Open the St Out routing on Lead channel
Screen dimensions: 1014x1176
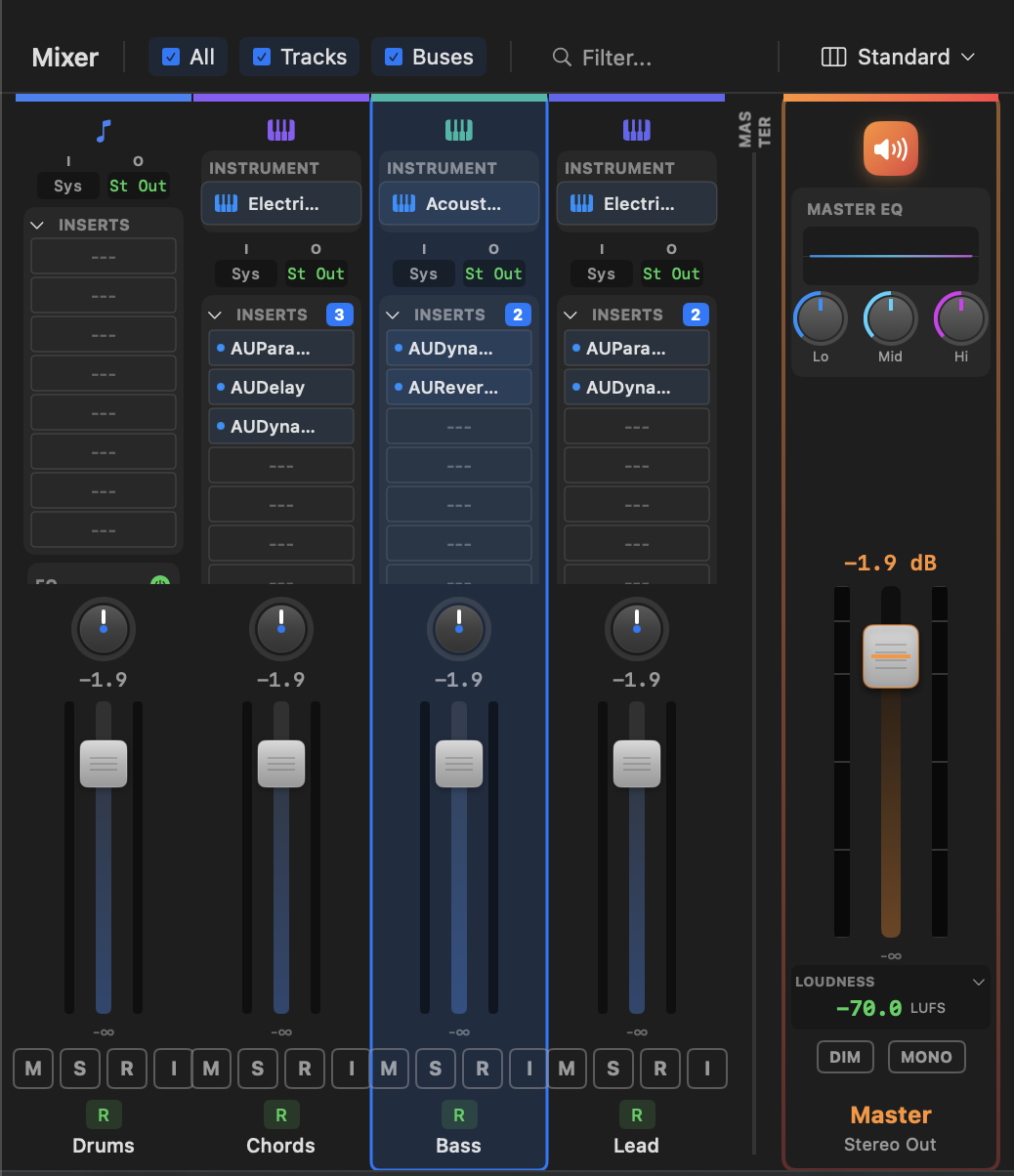pyautogui.click(x=671, y=273)
